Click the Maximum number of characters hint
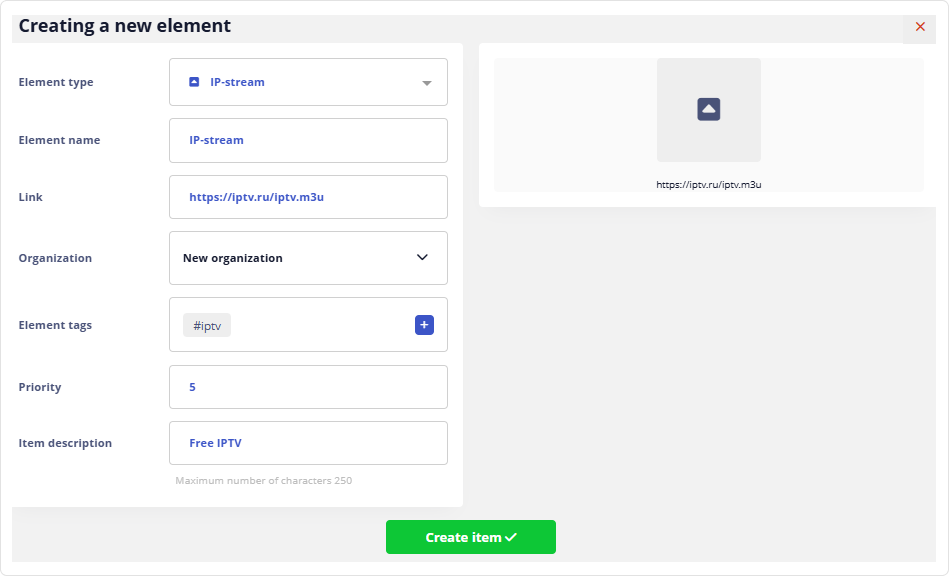The width and height of the screenshot is (949, 576). (x=263, y=480)
